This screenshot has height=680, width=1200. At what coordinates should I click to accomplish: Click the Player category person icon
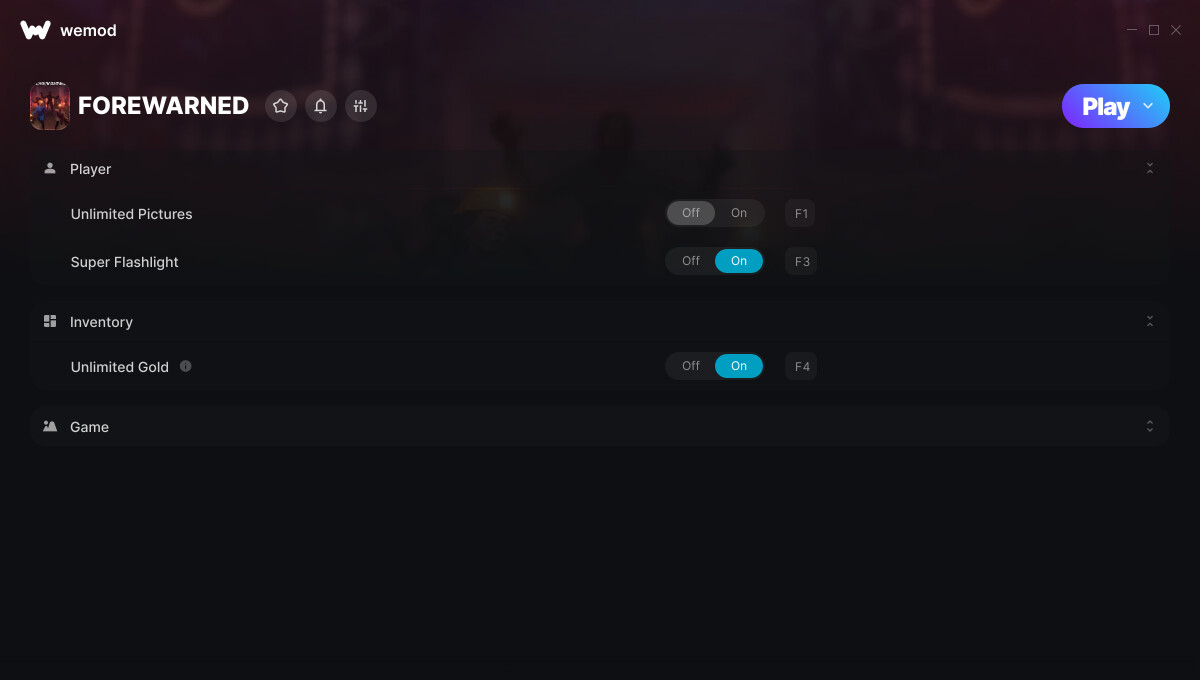[x=50, y=168]
